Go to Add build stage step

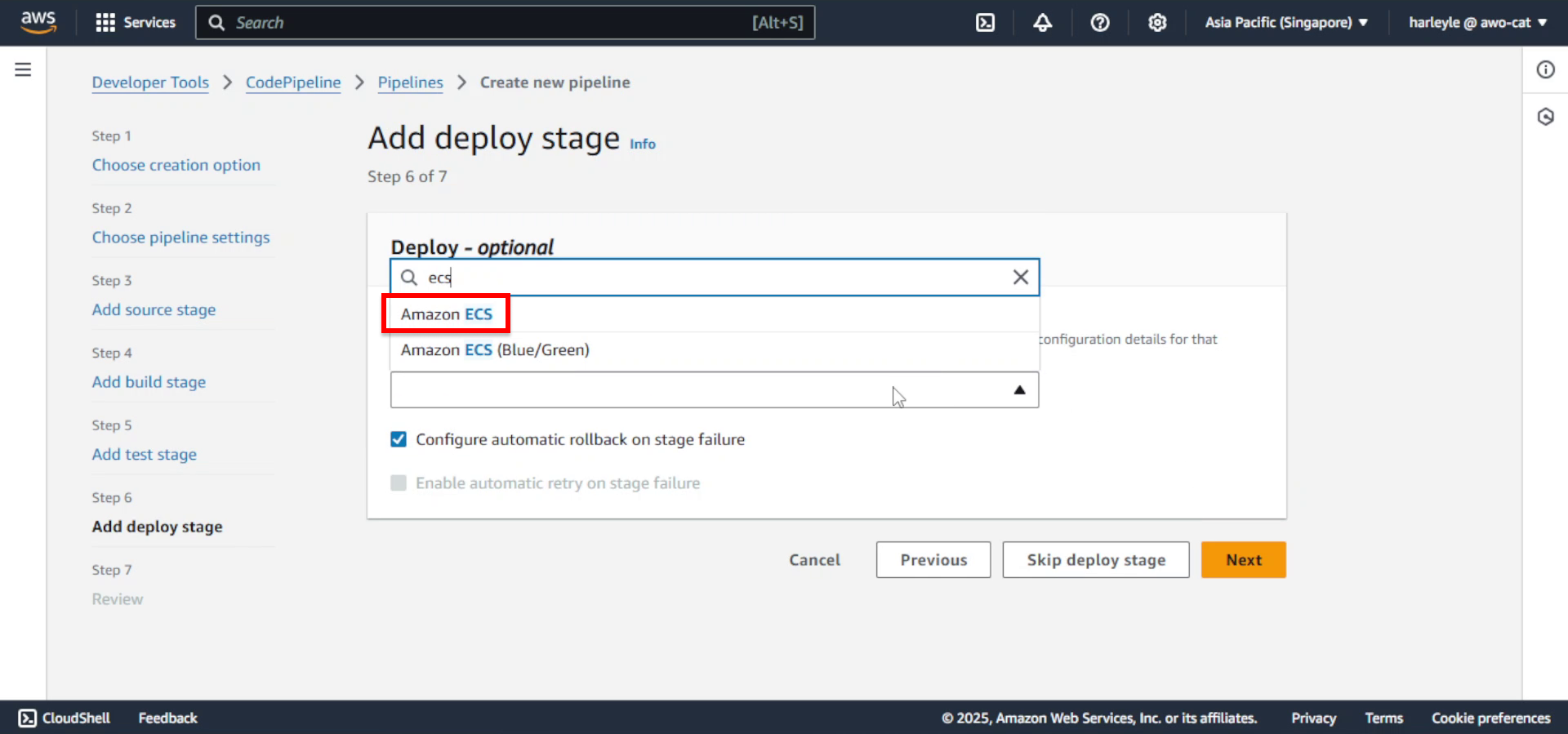149,382
